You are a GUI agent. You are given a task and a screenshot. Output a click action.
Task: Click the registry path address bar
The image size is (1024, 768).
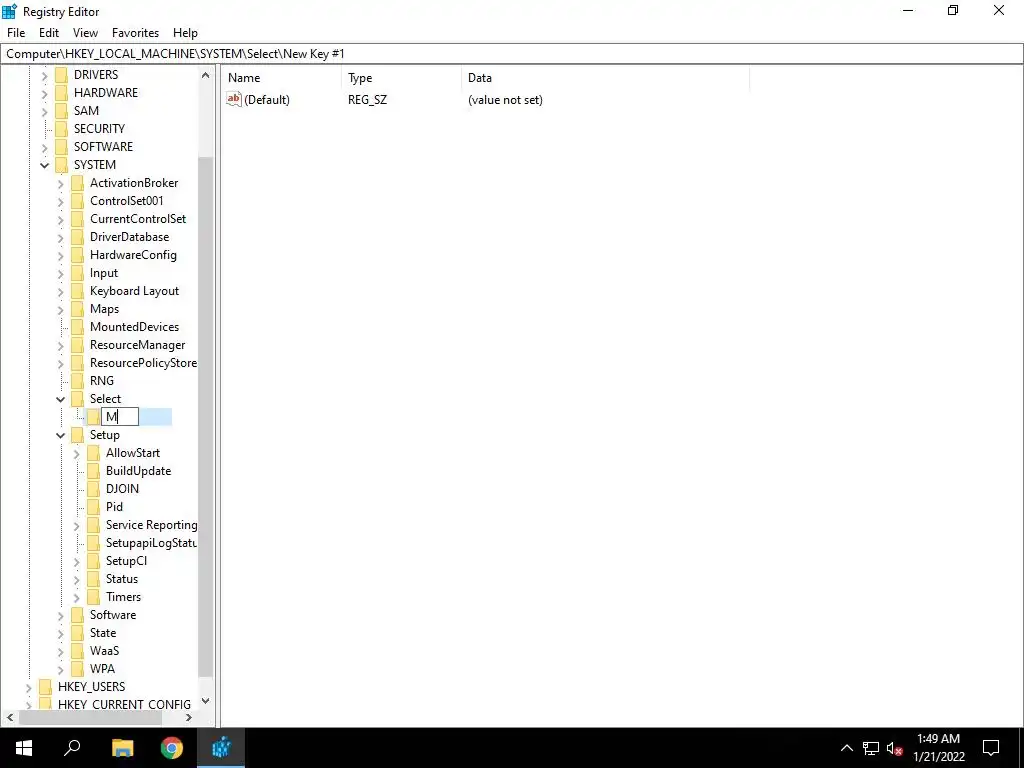(x=511, y=54)
